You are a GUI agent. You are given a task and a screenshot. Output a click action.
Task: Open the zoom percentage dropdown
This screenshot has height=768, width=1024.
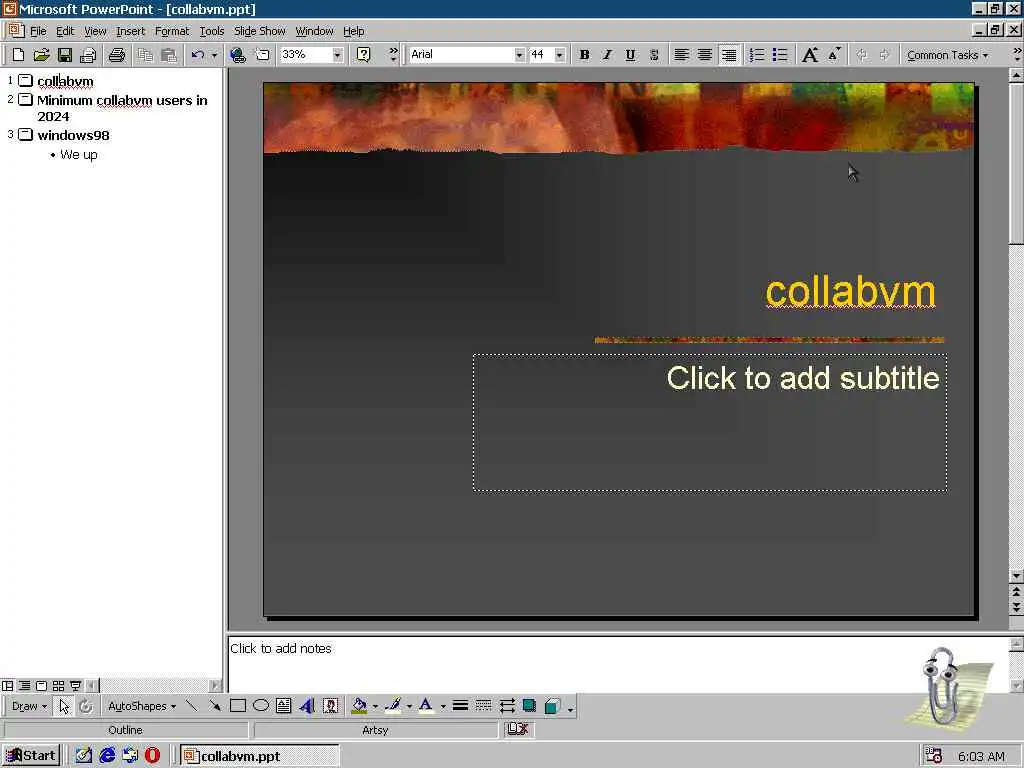click(x=337, y=55)
